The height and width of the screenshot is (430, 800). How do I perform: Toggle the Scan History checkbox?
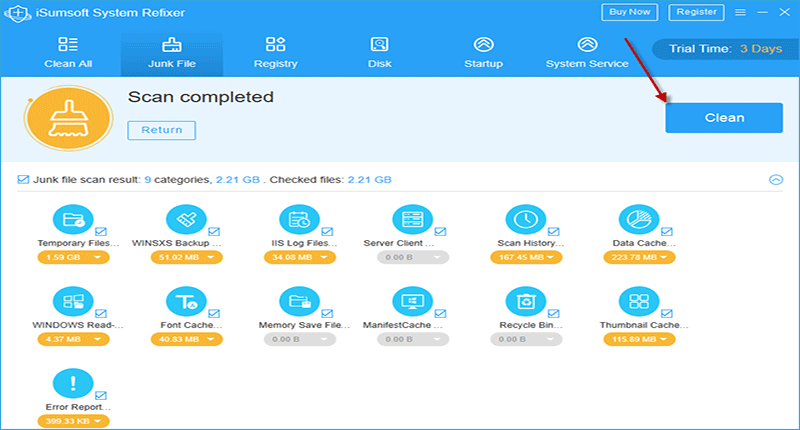click(554, 232)
